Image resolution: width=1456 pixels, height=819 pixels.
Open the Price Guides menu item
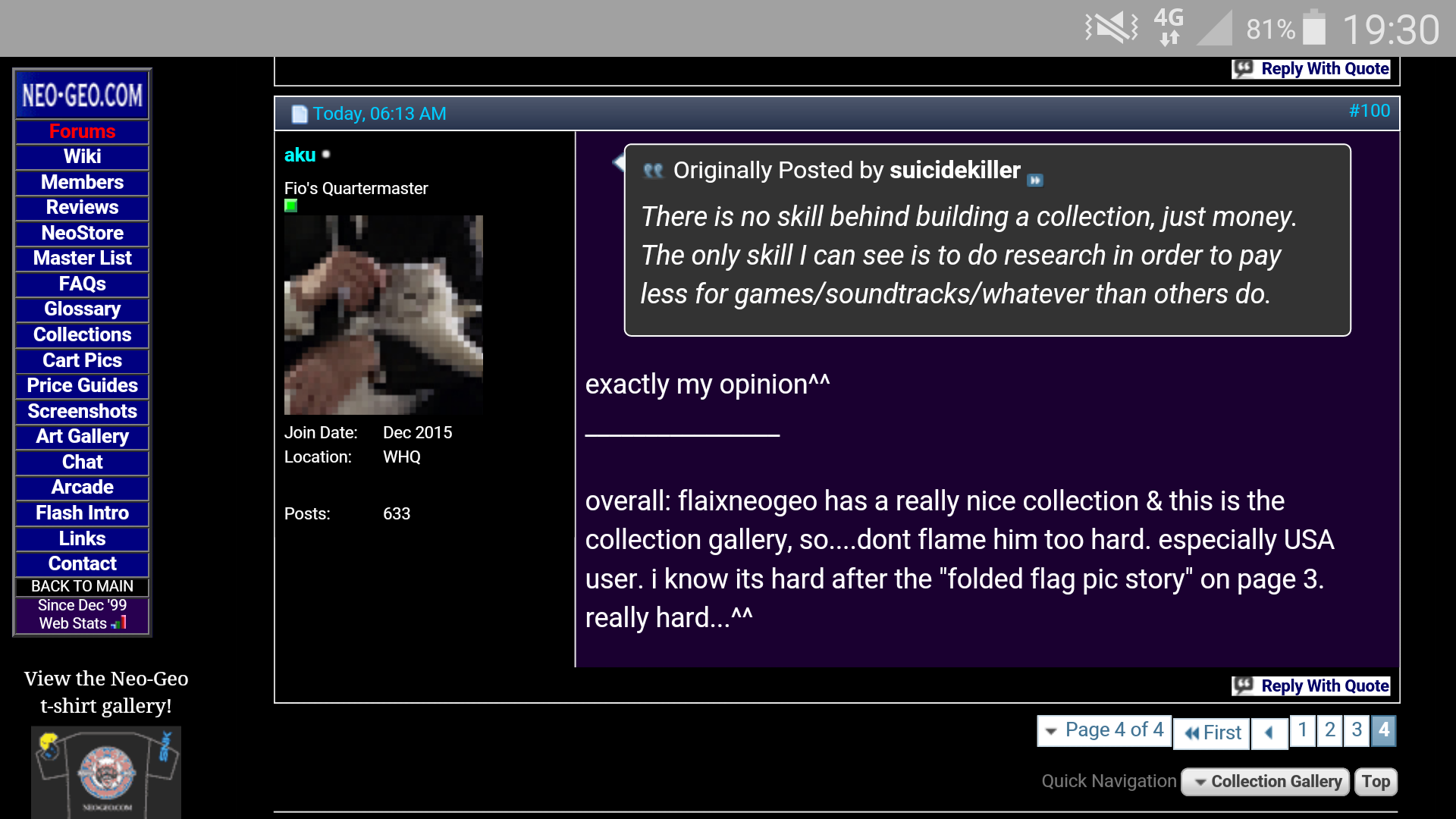click(82, 385)
